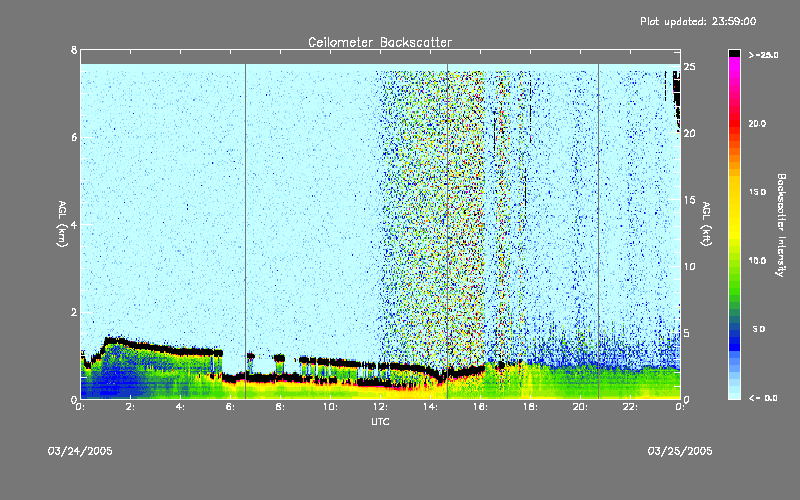The image size is (800, 500).
Task: Click the 15 kft tick label
Action: pyautogui.click(x=689, y=200)
